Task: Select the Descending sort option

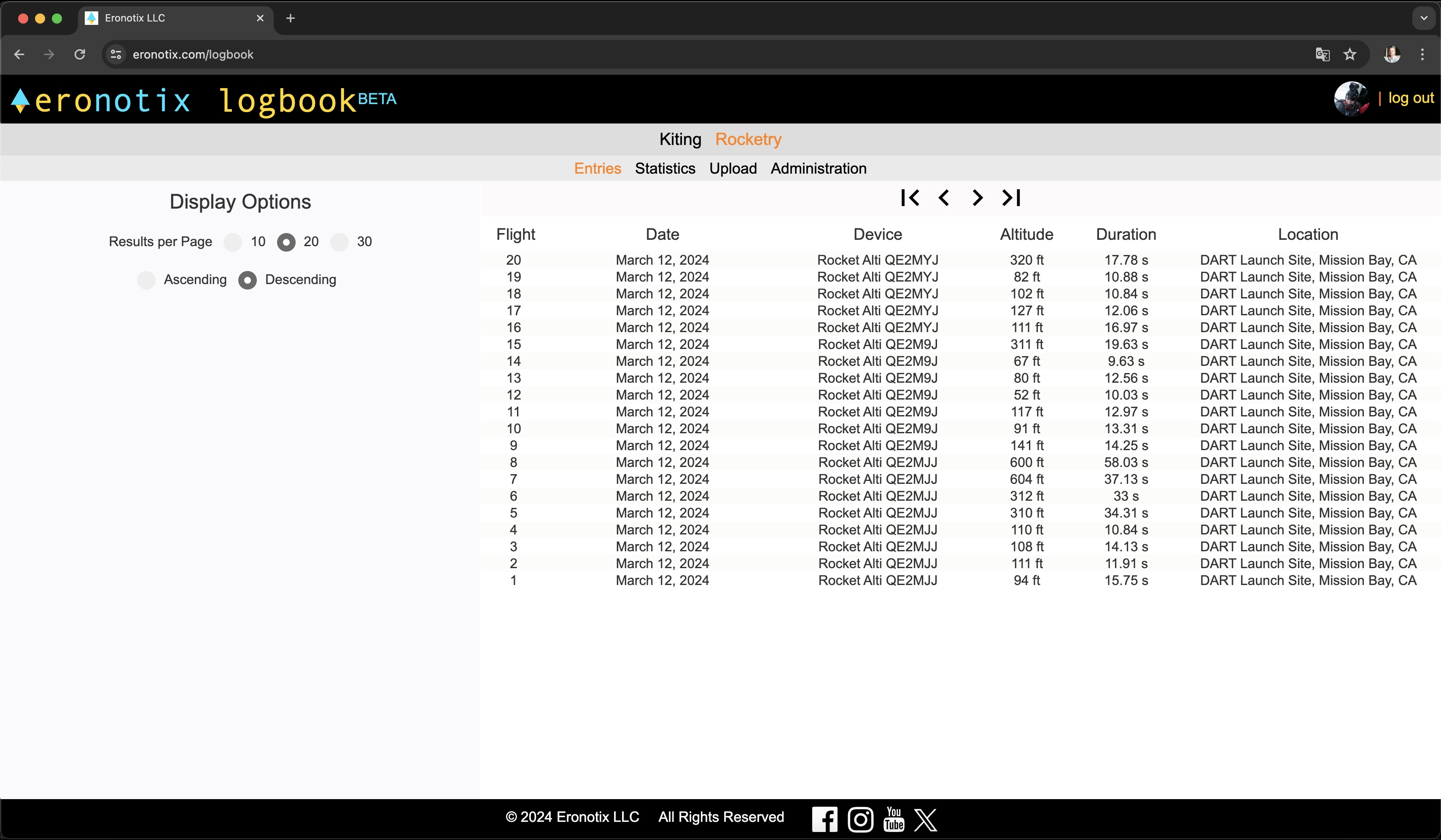Action: click(248, 280)
